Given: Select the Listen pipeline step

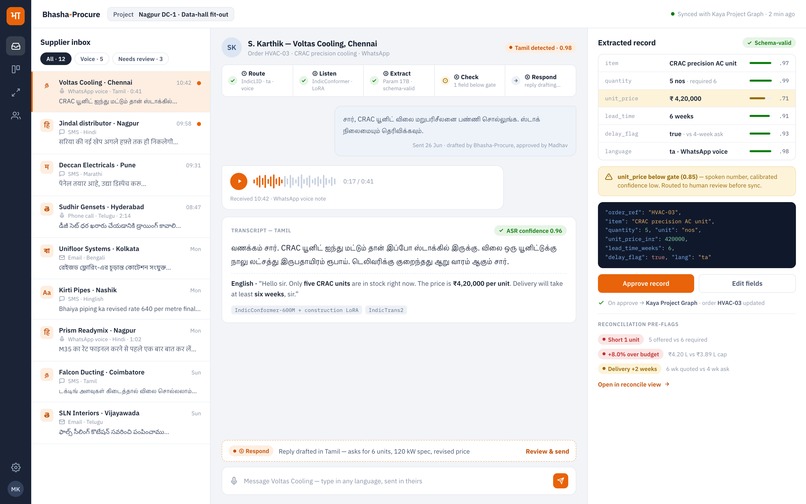Looking at the screenshot, I should 328,81.
